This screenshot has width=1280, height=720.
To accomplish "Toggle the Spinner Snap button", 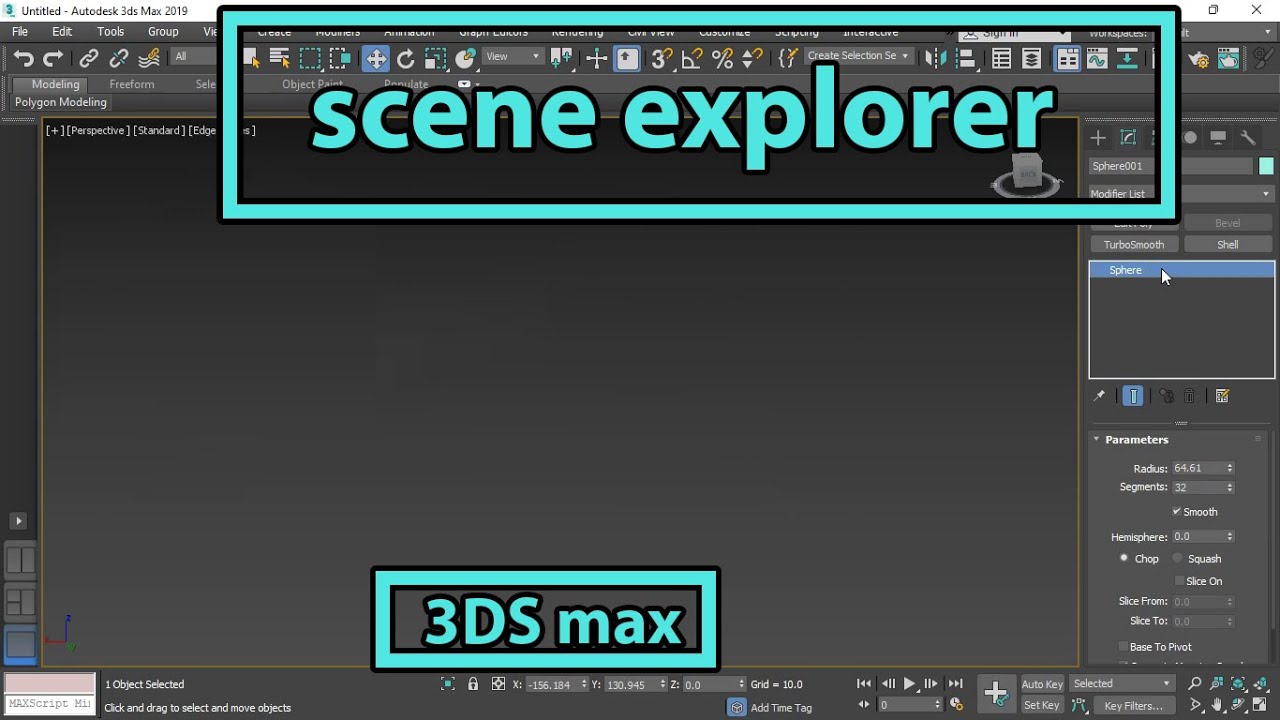I will click(x=752, y=59).
